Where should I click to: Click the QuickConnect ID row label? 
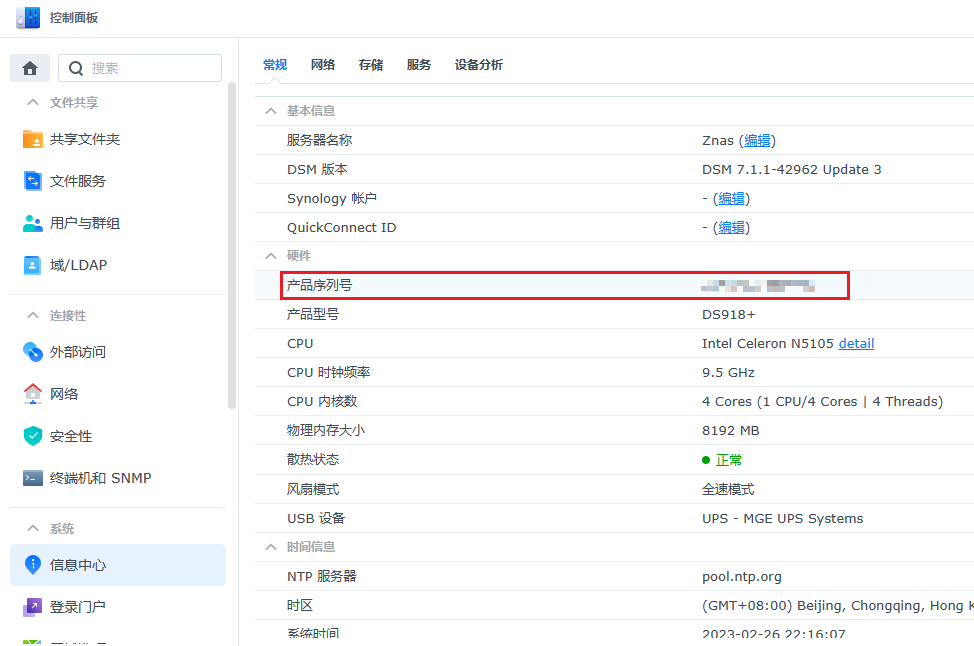click(x=341, y=228)
